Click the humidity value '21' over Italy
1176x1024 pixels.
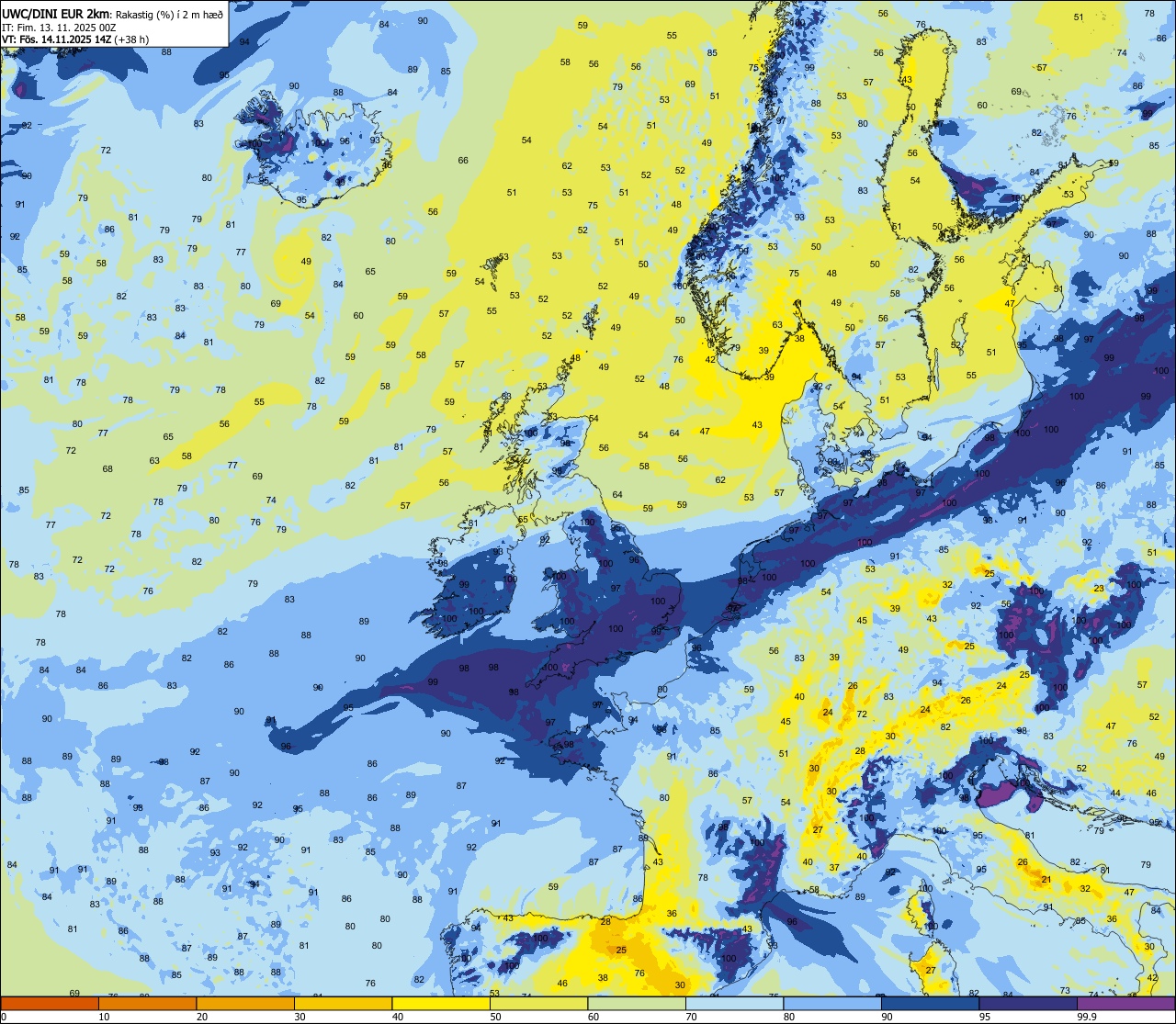[x=1046, y=880]
